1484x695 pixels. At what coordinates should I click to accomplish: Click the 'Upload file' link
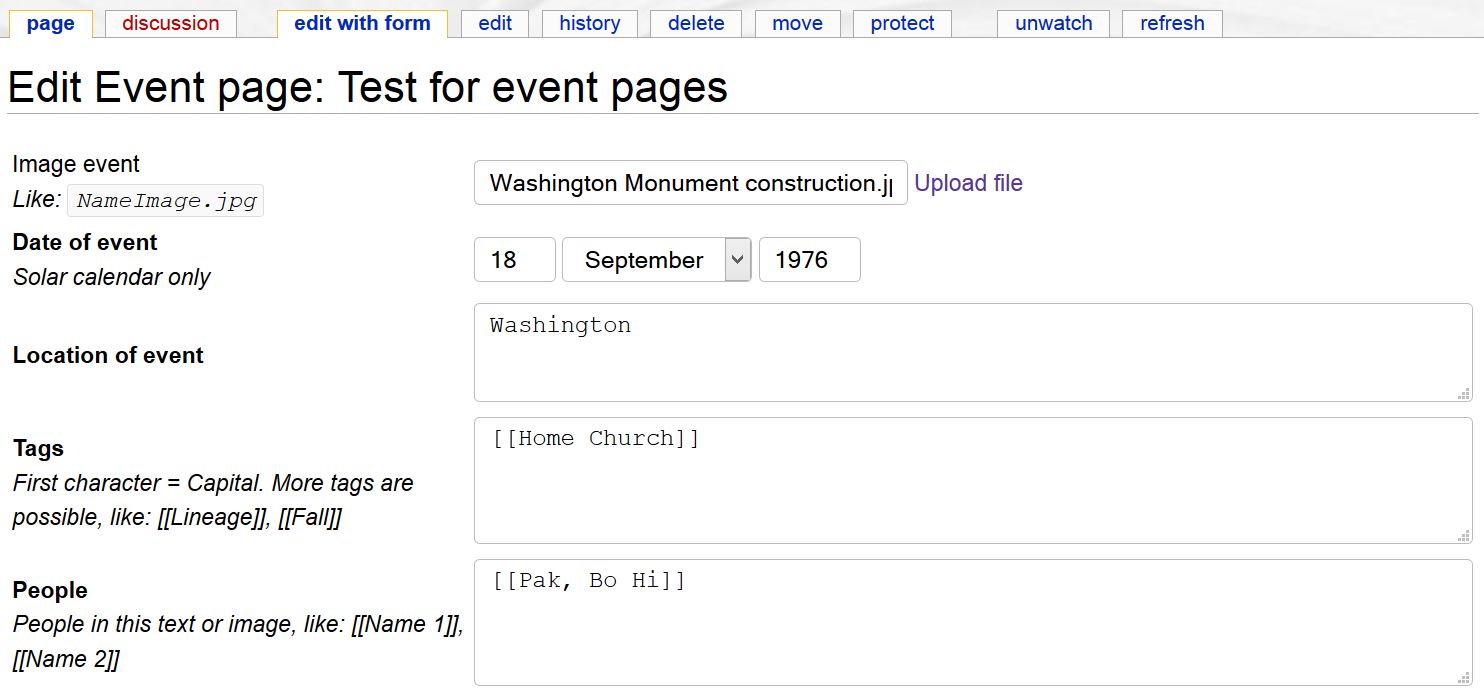(968, 183)
